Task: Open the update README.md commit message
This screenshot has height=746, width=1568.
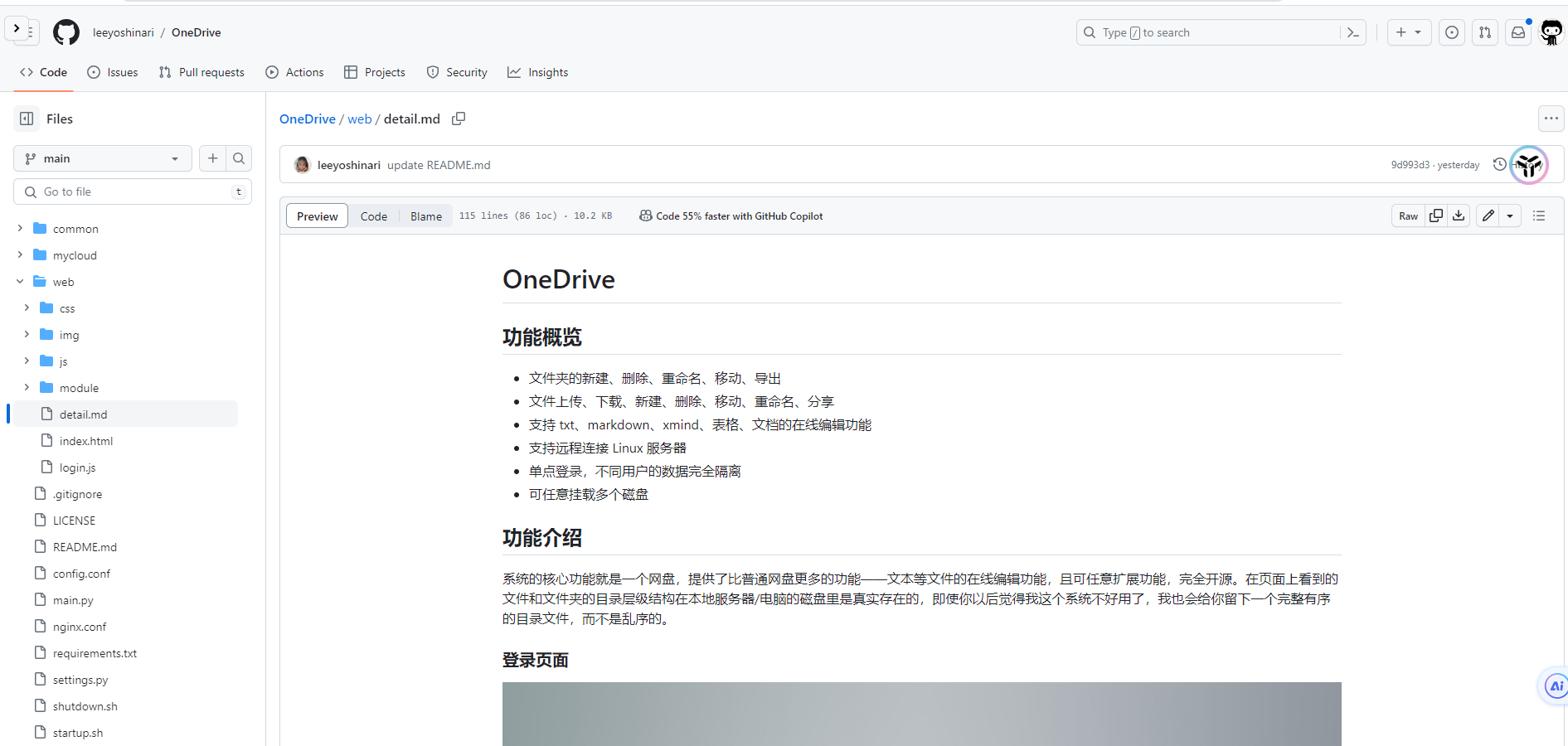Action: pyautogui.click(x=439, y=165)
